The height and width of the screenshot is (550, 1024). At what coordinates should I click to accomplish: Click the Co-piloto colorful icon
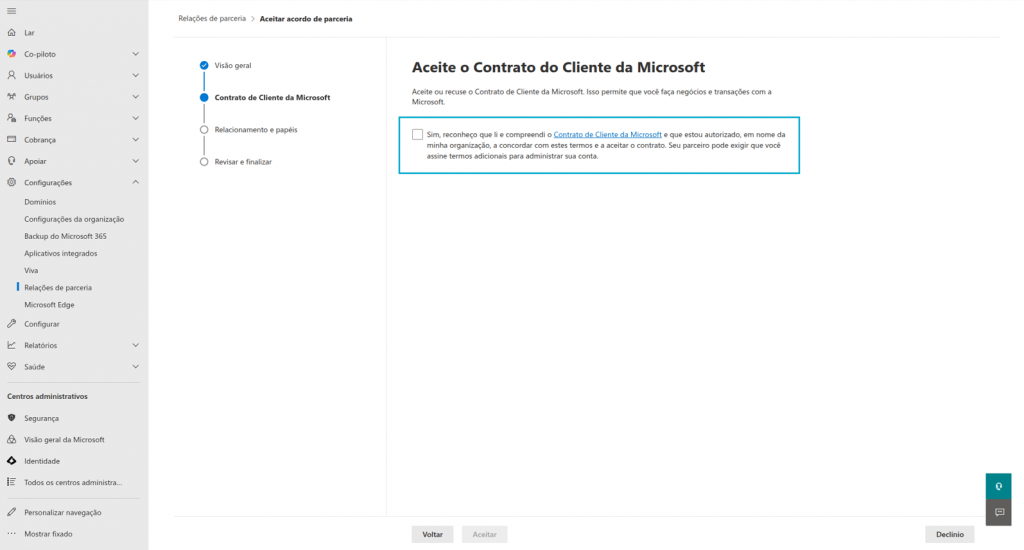coord(12,54)
